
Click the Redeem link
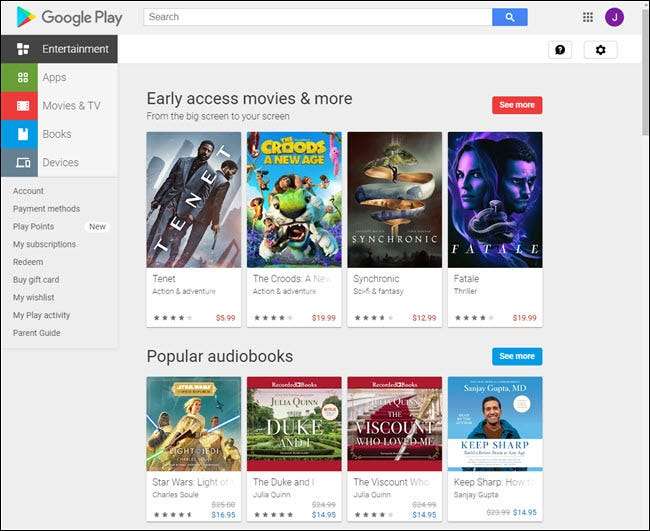click(x=28, y=262)
